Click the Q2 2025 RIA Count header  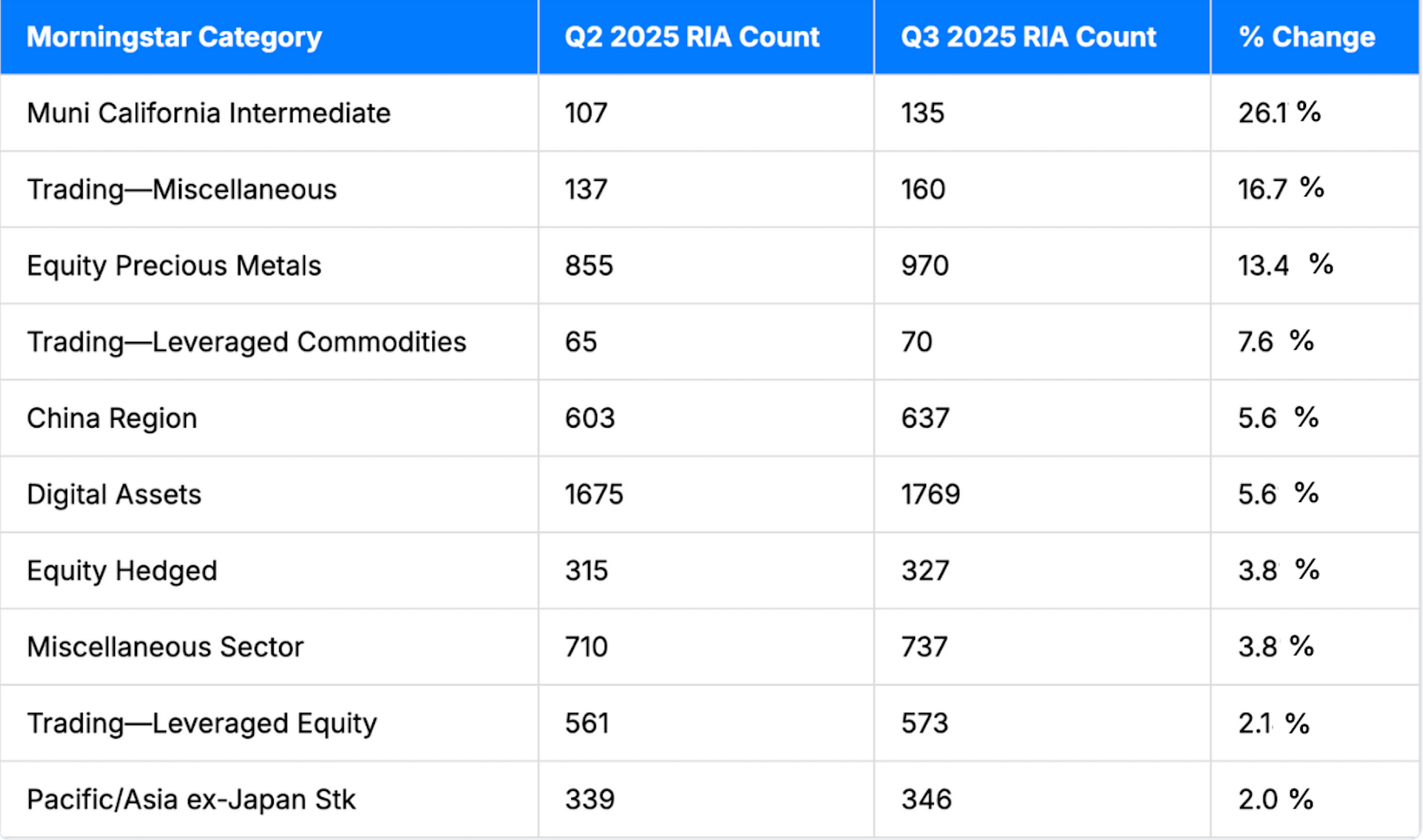click(691, 37)
